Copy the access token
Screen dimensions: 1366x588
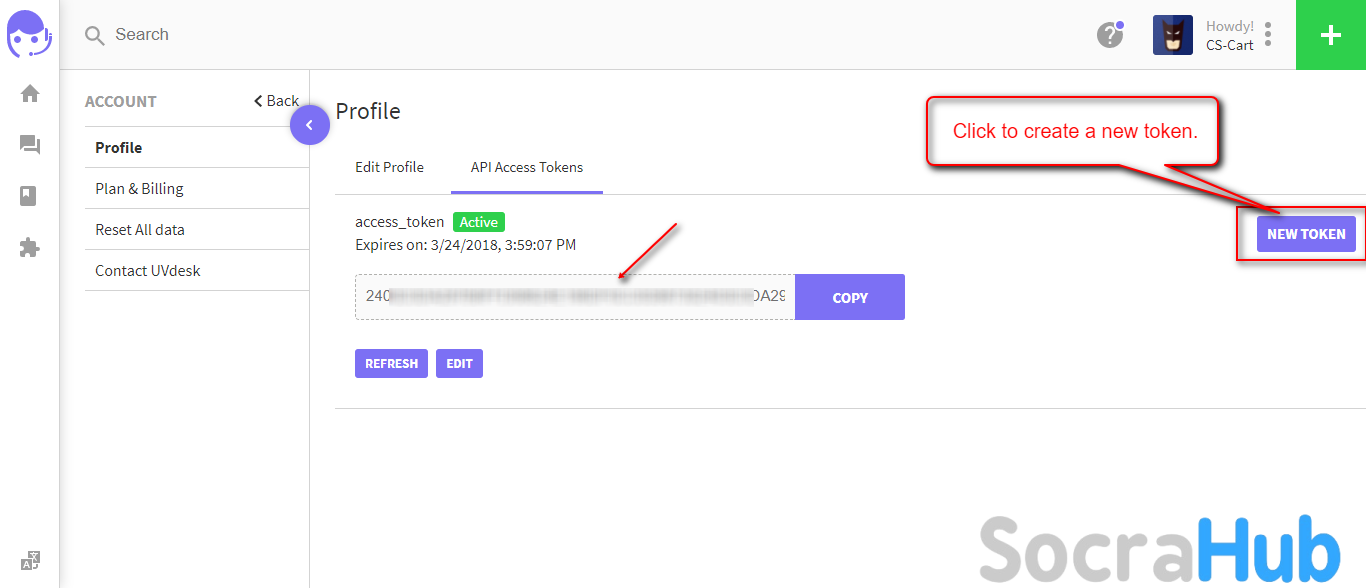849,298
